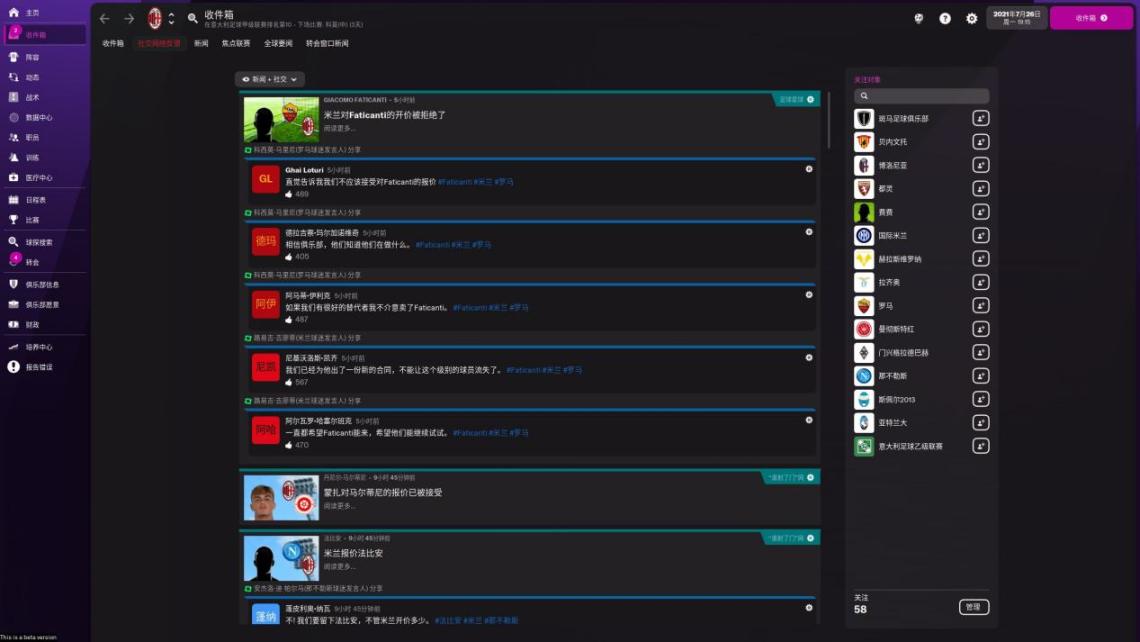Open the settings gear icon
The width and height of the screenshot is (1140, 642).
971,18
